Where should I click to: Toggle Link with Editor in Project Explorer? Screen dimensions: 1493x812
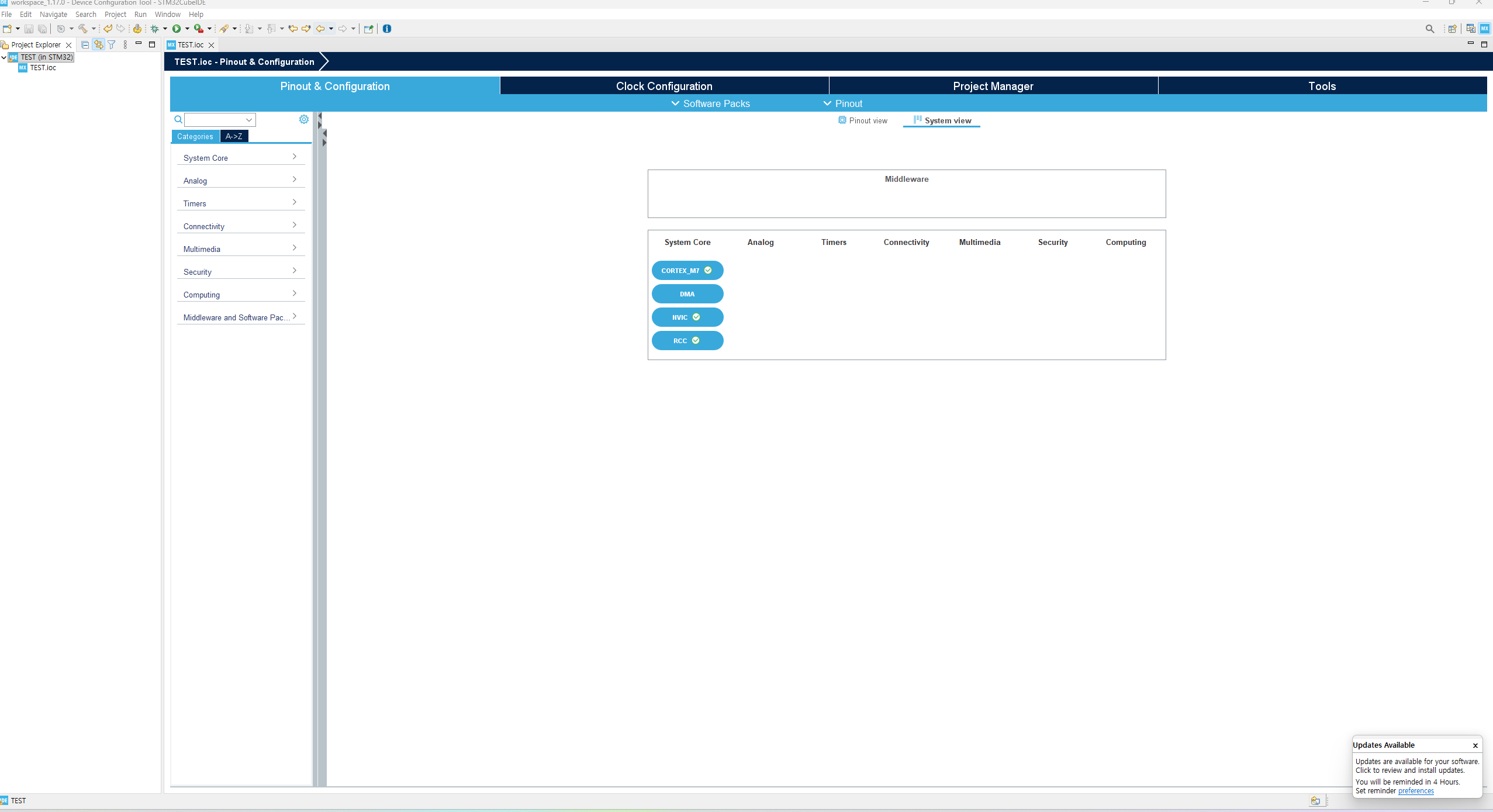[x=98, y=44]
